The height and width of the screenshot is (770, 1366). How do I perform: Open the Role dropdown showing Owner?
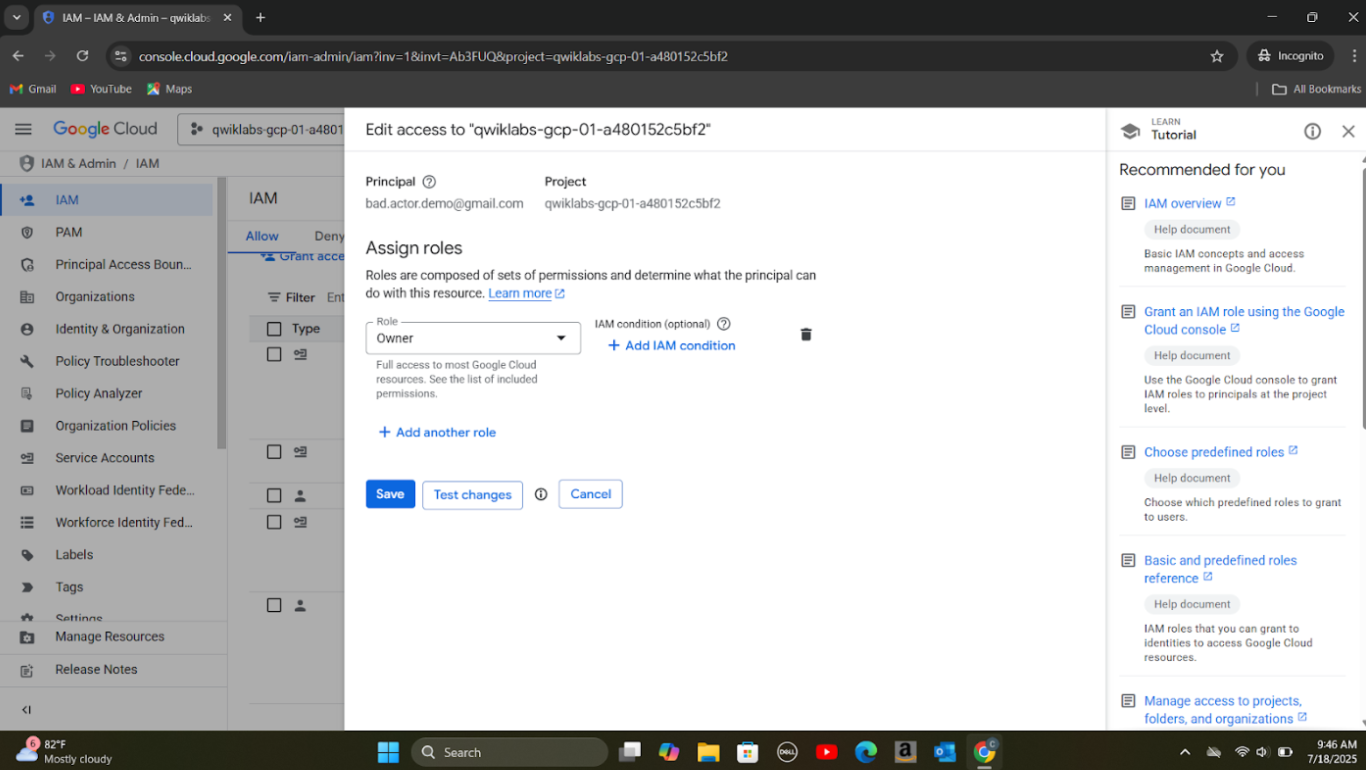pyautogui.click(x=472, y=338)
